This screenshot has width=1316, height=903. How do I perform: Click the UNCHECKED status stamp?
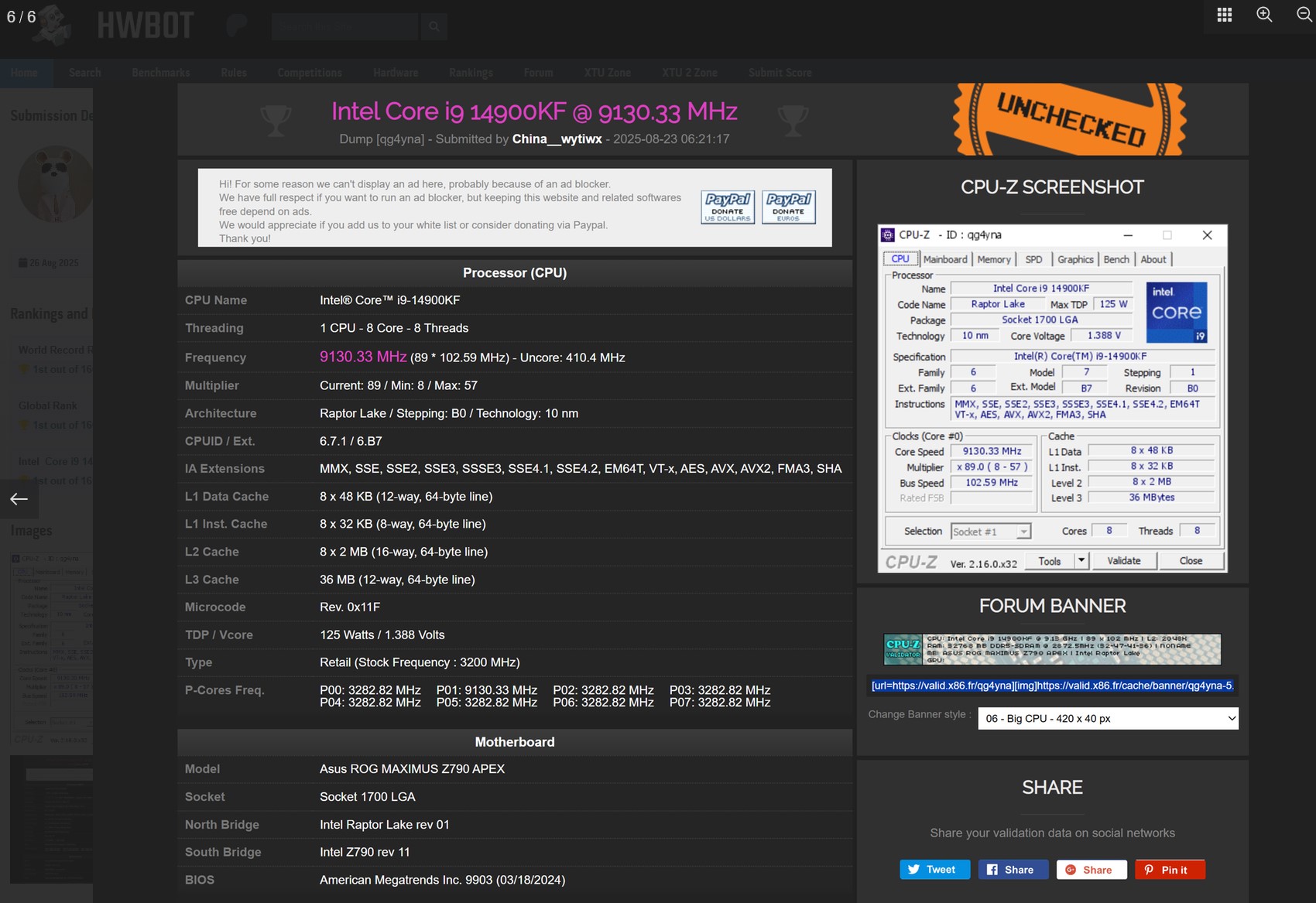[x=1070, y=119]
